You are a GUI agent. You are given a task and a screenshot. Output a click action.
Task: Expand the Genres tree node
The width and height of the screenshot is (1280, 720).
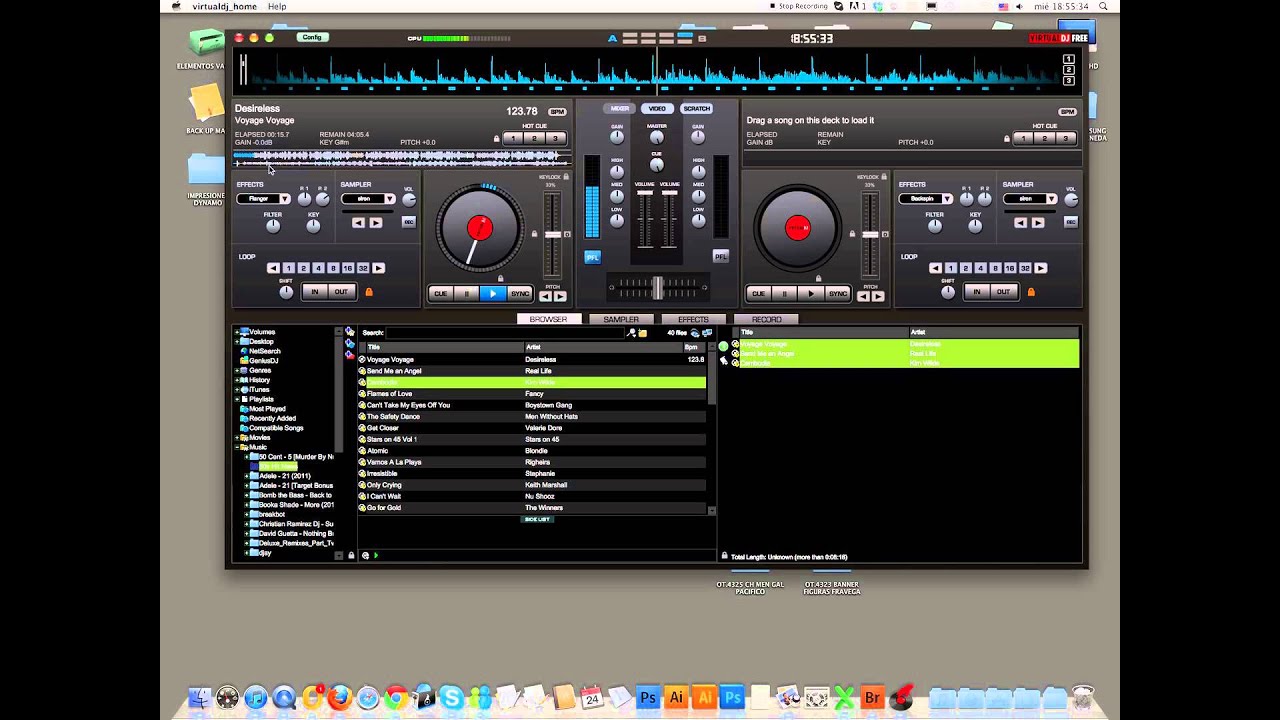(x=238, y=370)
